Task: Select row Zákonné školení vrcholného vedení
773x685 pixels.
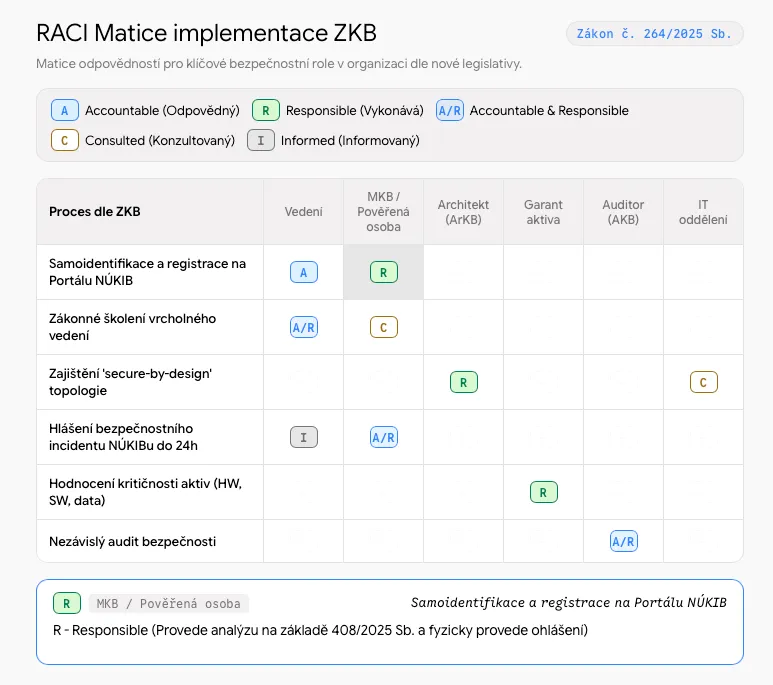Action: (x=390, y=327)
